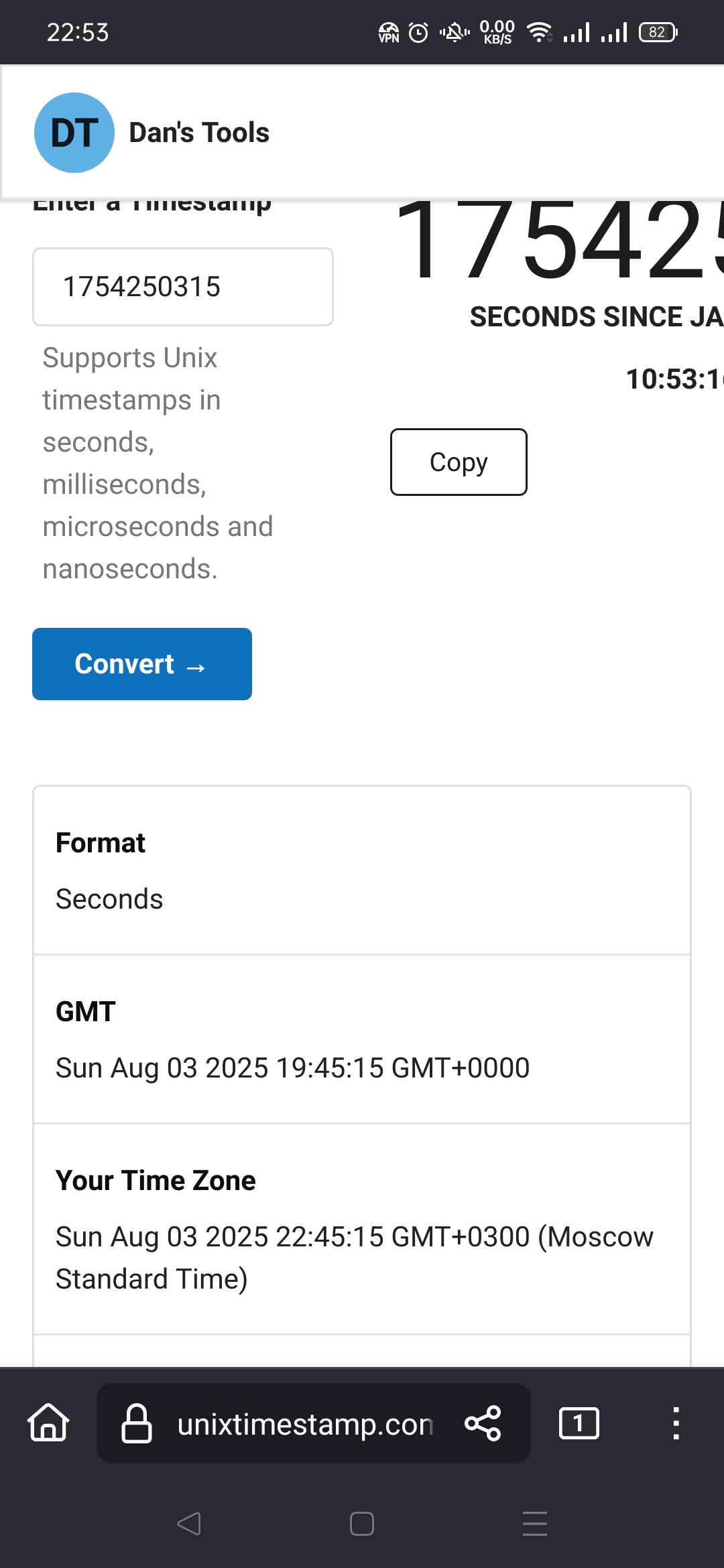
Task: Tap the VPN status bar icon
Action: [x=389, y=32]
